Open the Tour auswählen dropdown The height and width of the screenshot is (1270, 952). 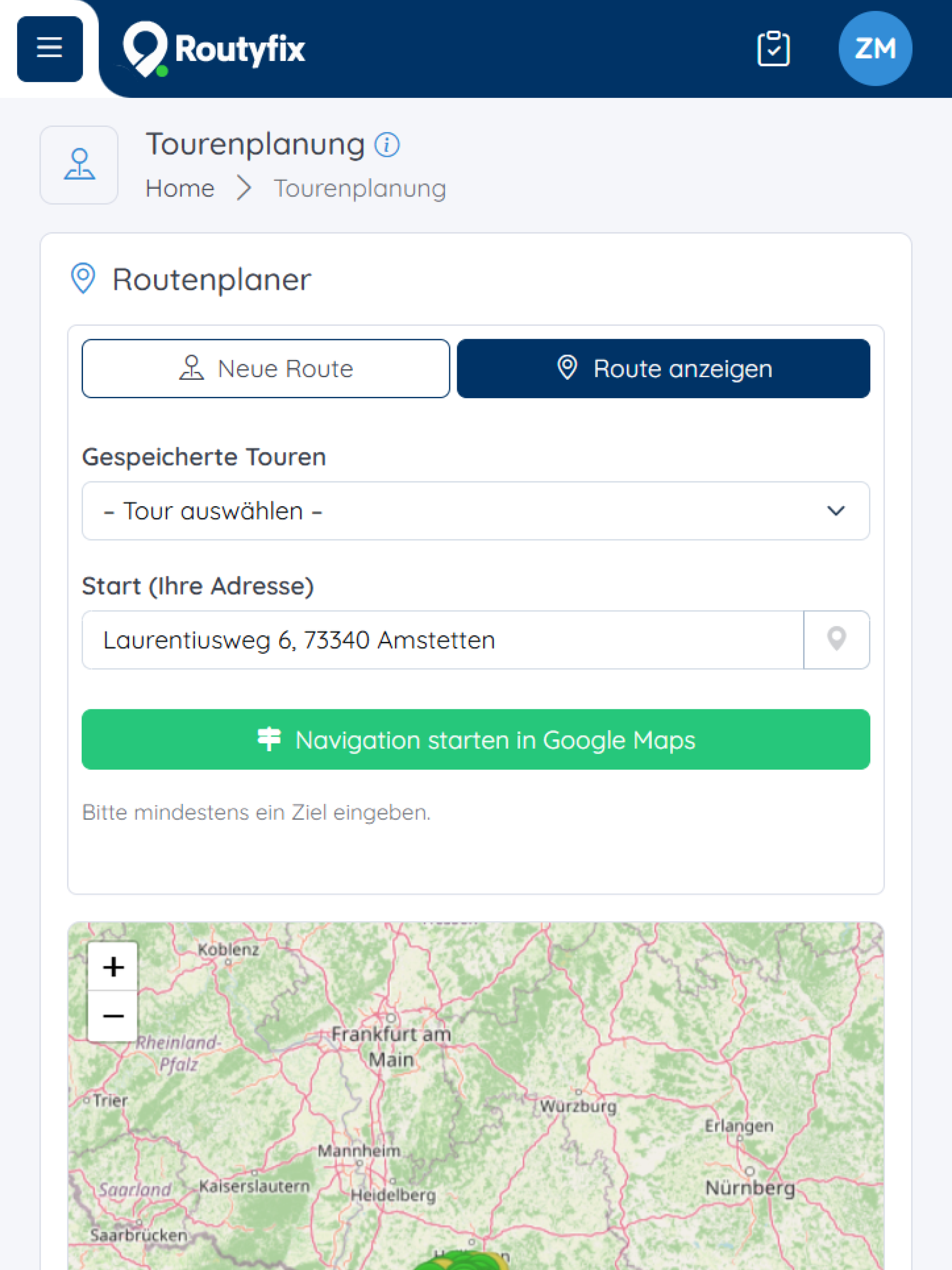click(x=476, y=511)
